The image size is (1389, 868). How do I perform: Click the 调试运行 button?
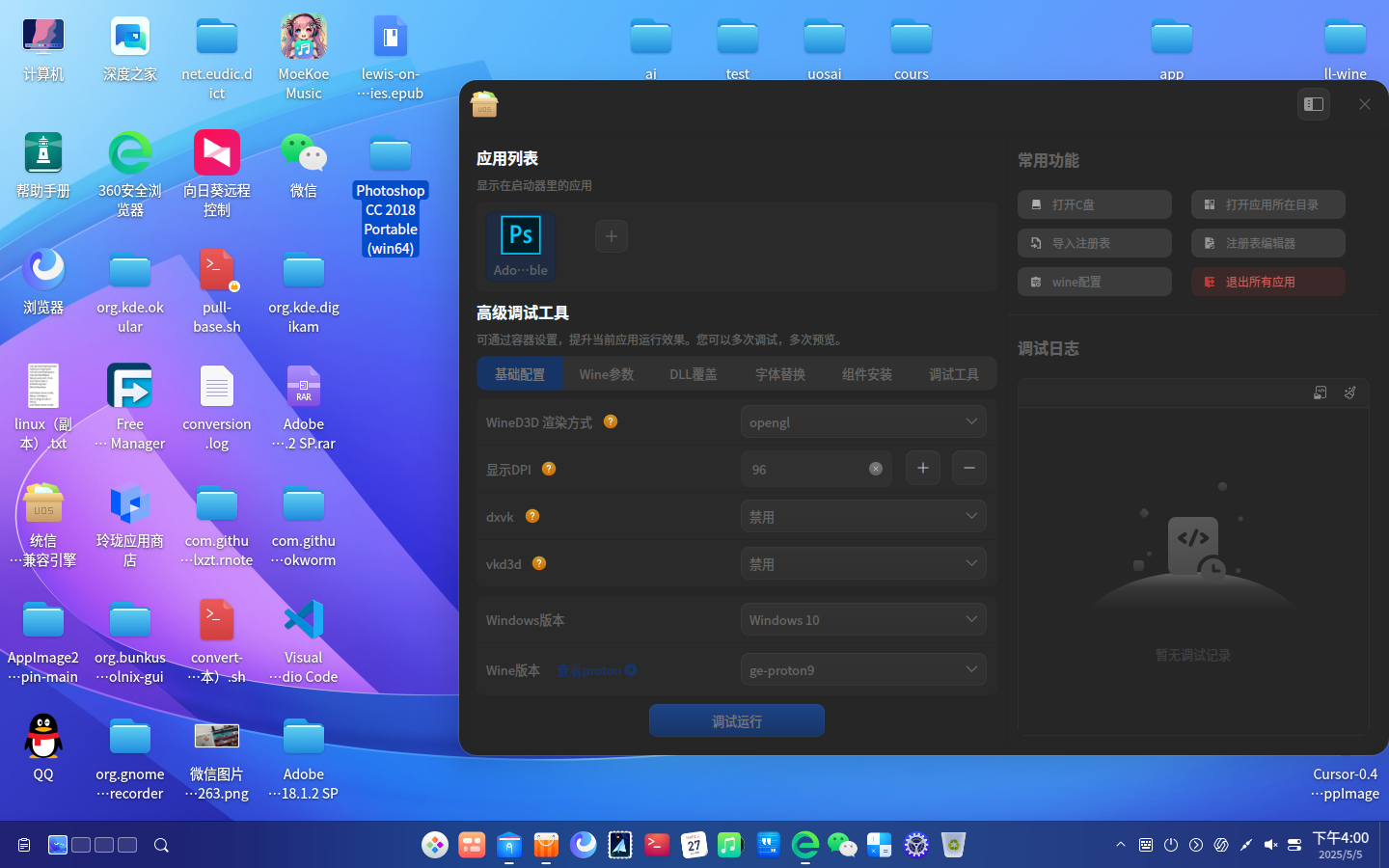pos(737,720)
